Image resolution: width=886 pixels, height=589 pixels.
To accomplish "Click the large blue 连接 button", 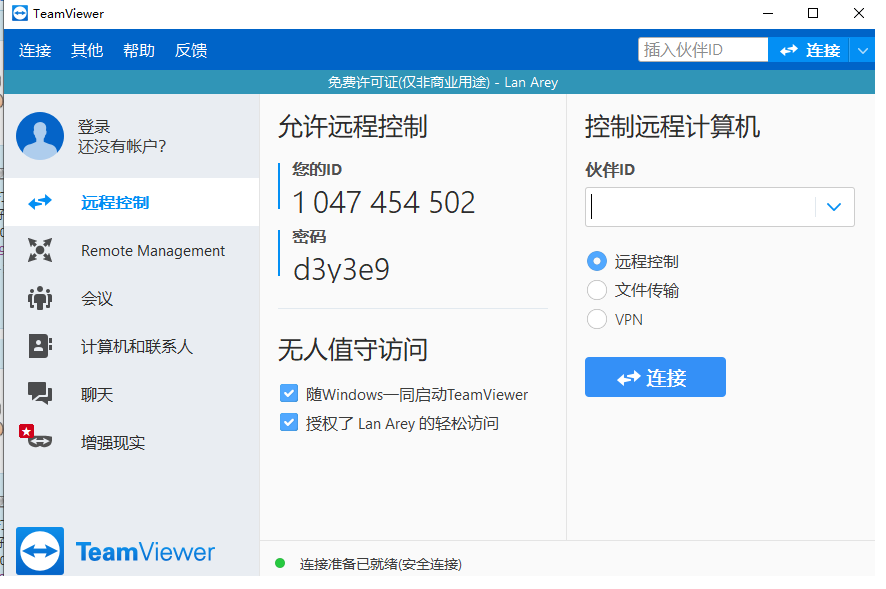I will tap(655, 377).
